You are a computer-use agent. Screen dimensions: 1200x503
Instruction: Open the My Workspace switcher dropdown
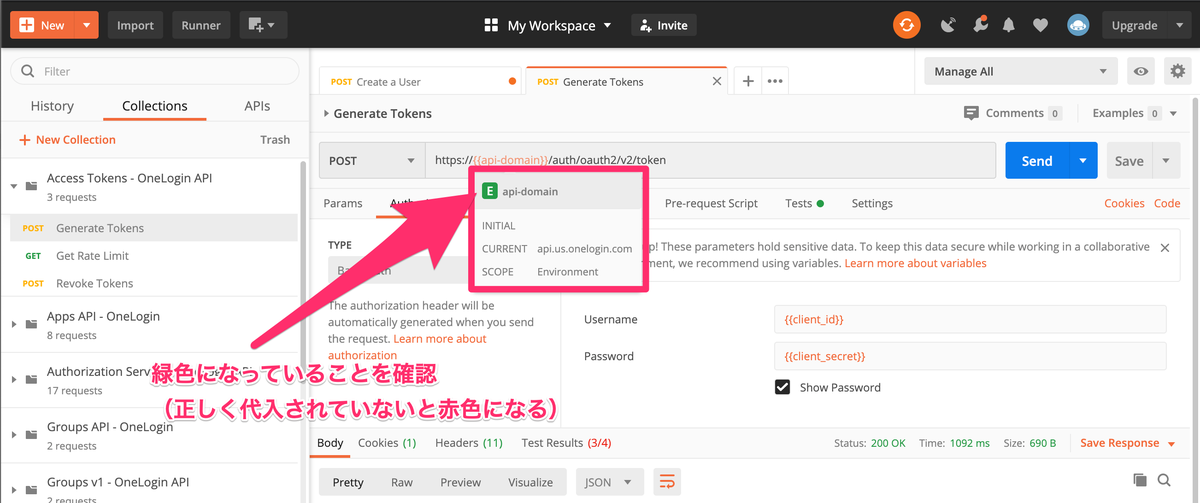[x=547, y=25]
